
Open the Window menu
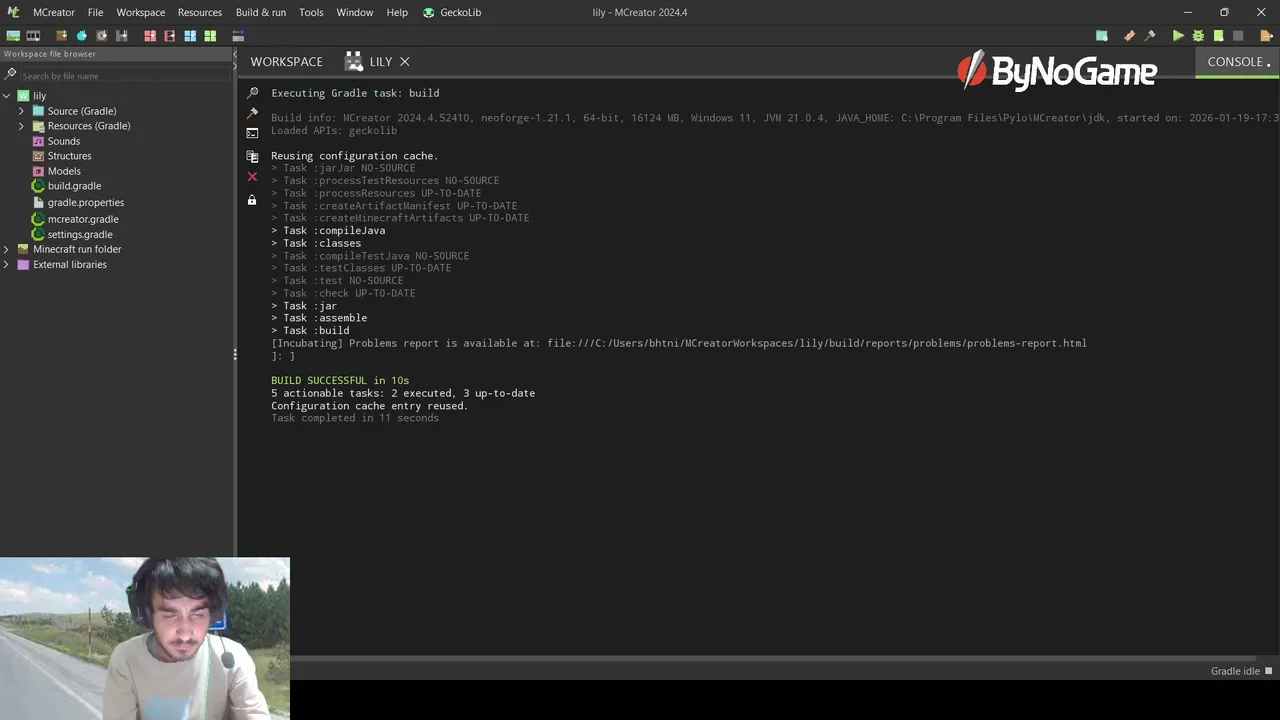click(354, 12)
